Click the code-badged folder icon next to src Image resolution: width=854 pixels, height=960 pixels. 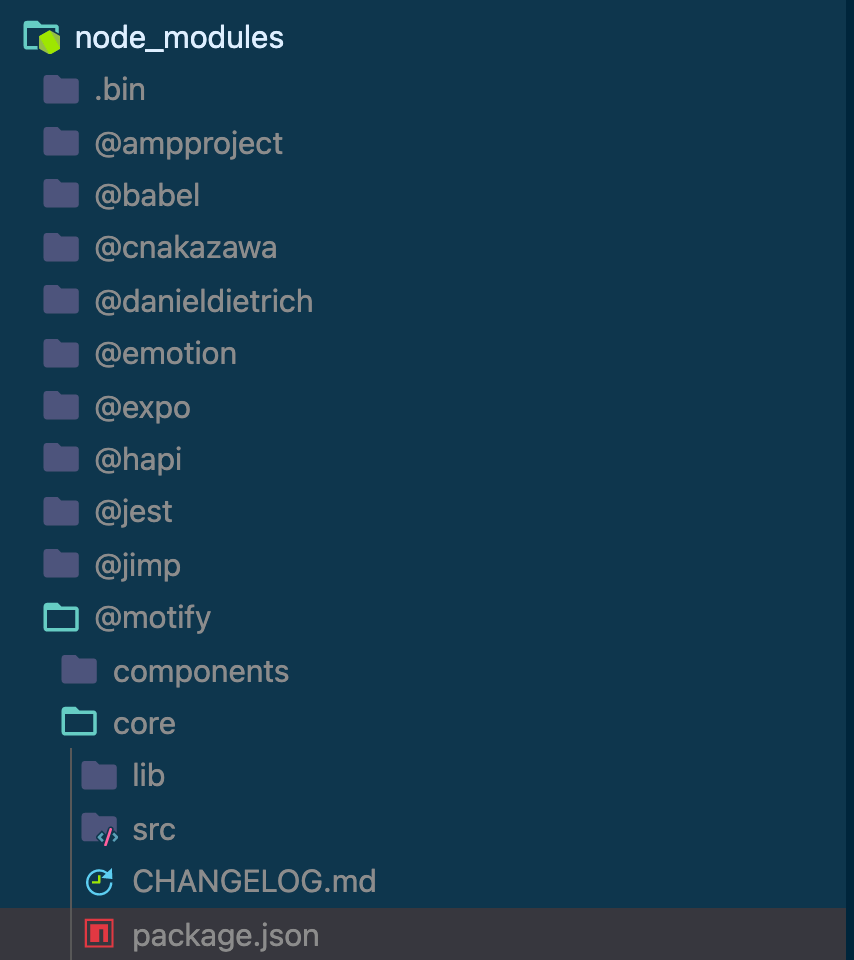[x=100, y=828]
